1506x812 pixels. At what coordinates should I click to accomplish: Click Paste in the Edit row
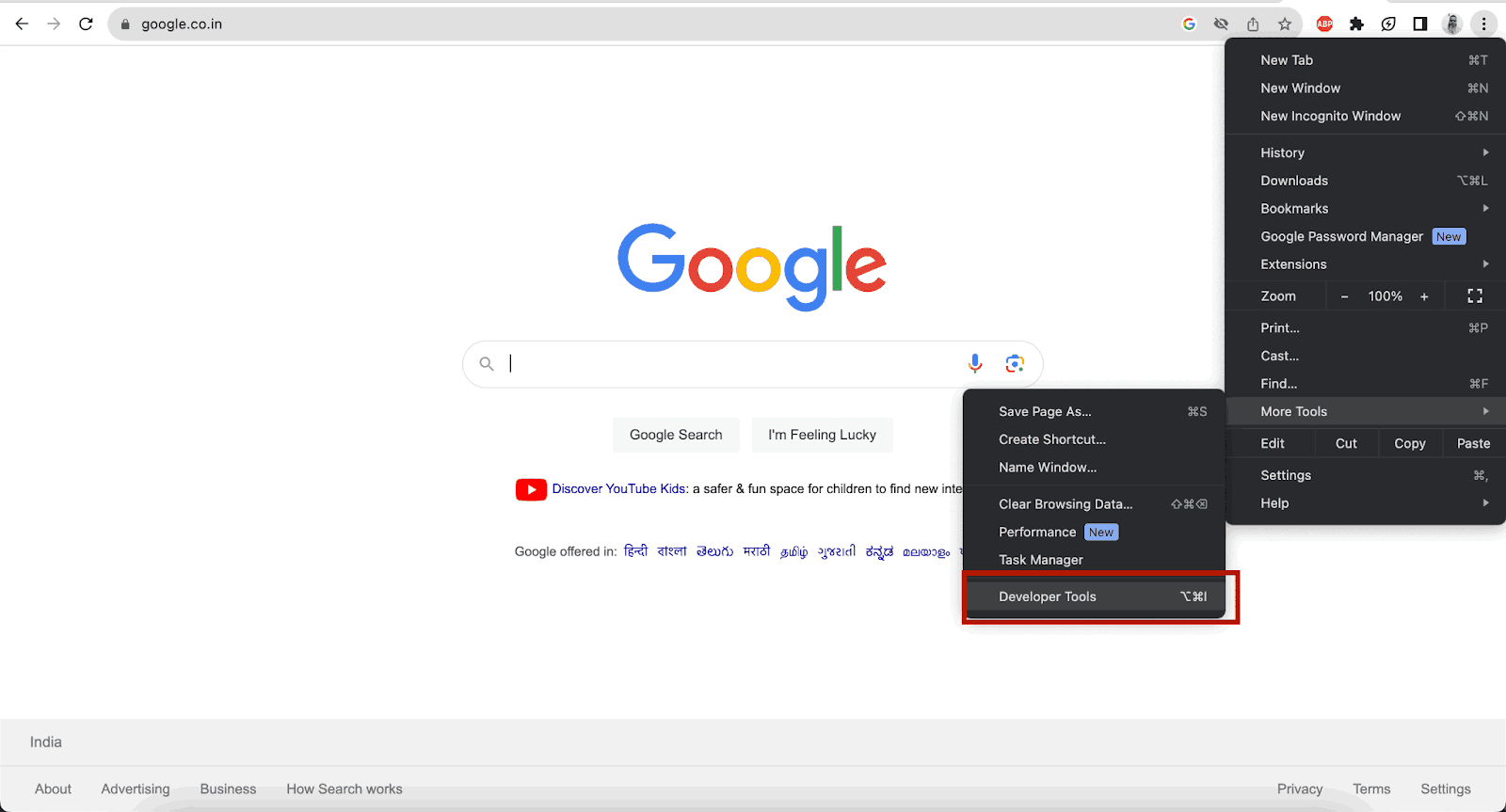(x=1473, y=443)
